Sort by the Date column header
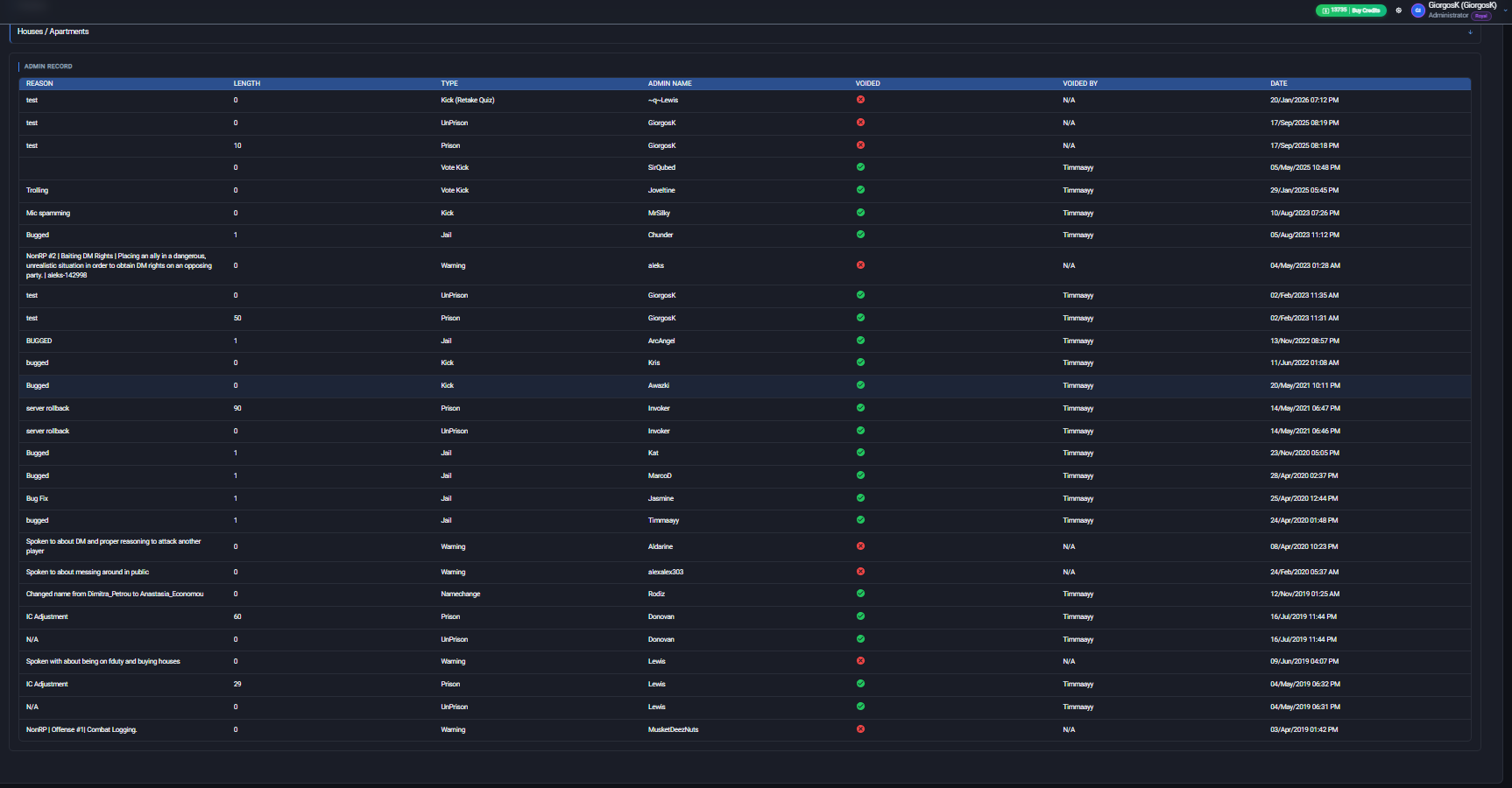1512x788 pixels. [x=1279, y=83]
